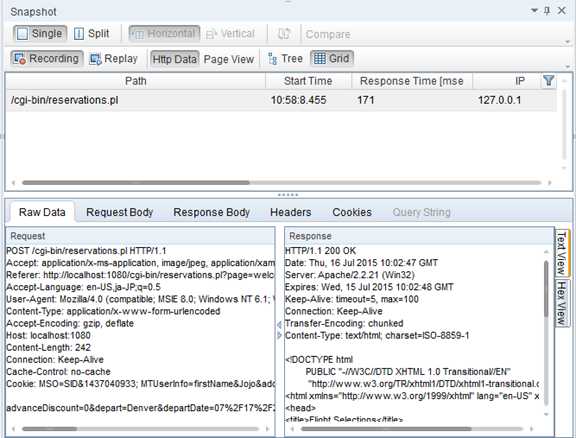The width and height of the screenshot is (576, 438).
Task: Expand second toolbar overflow chevron
Action: click(x=568, y=67)
